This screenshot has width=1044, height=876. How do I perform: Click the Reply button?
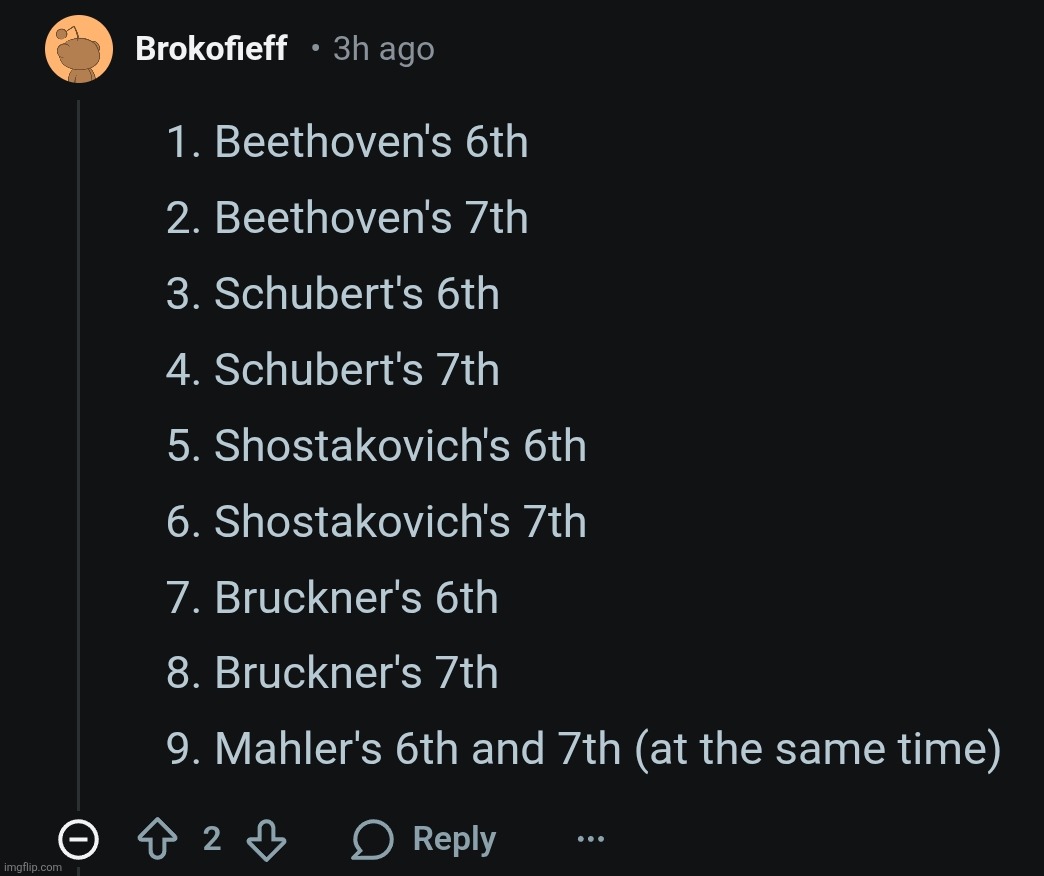(x=424, y=839)
